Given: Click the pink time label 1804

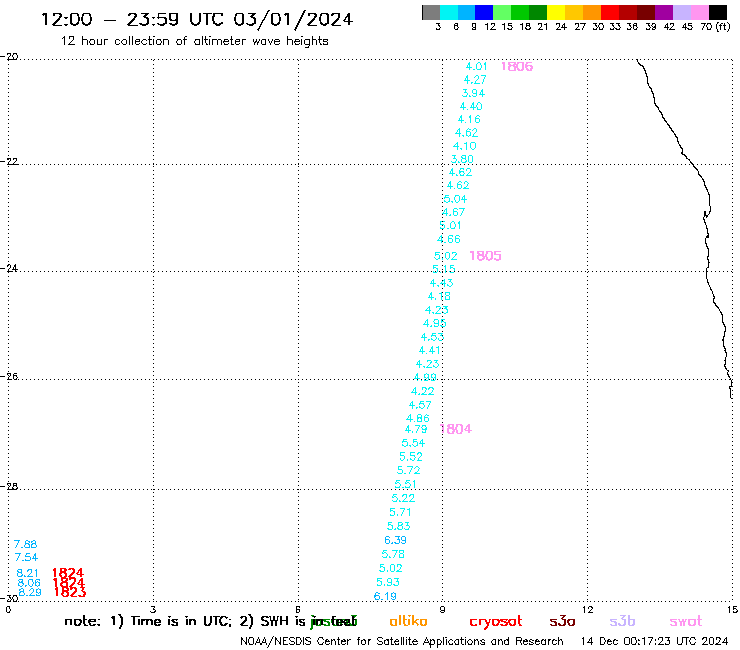Looking at the screenshot, I should click(x=456, y=429).
